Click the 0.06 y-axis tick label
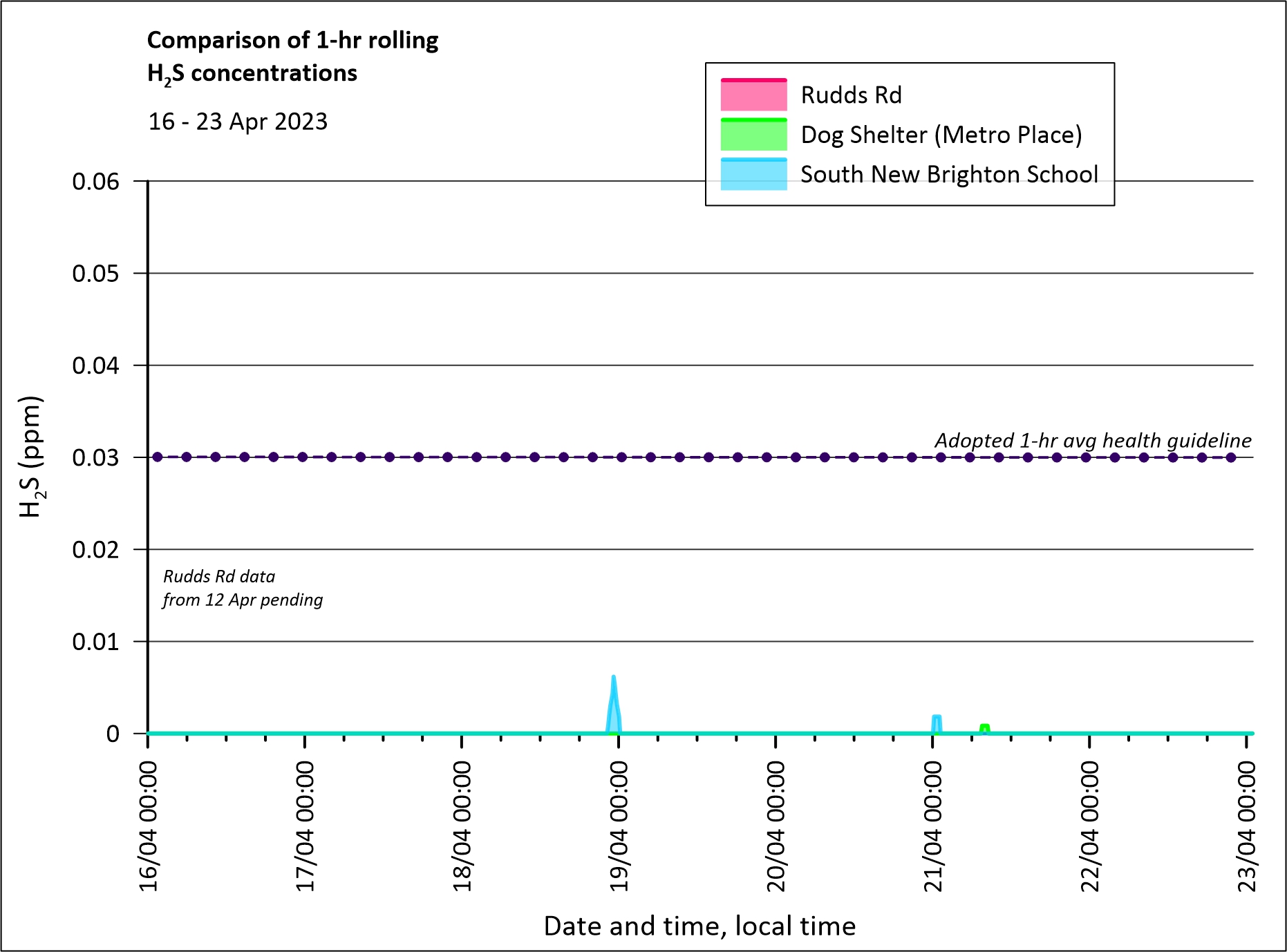This screenshot has width=1287, height=952. tap(95, 182)
